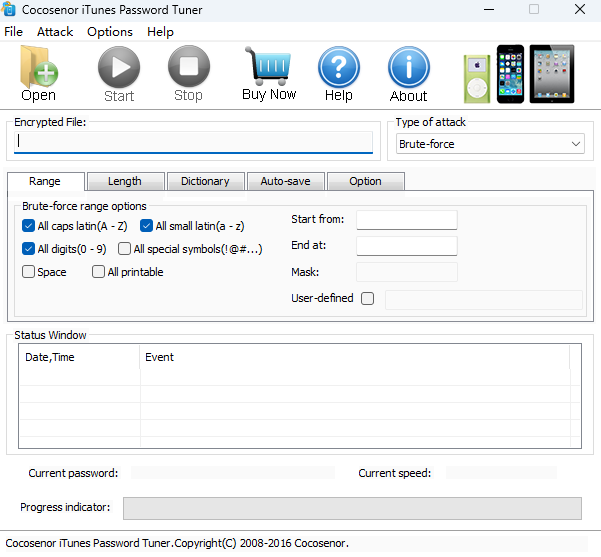Click the Date,Time column header
This screenshot has height=557, width=601.
click(x=79, y=357)
